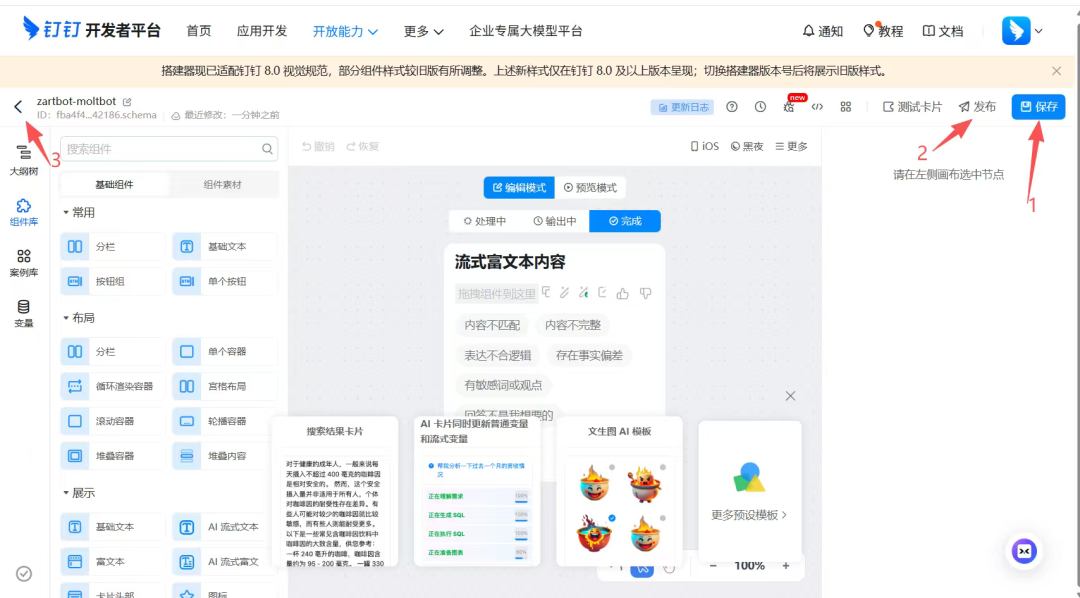Switch to 预览模式 preview mode
Image resolution: width=1080 pixels, height=598 pixels.
tap(592, 187)
